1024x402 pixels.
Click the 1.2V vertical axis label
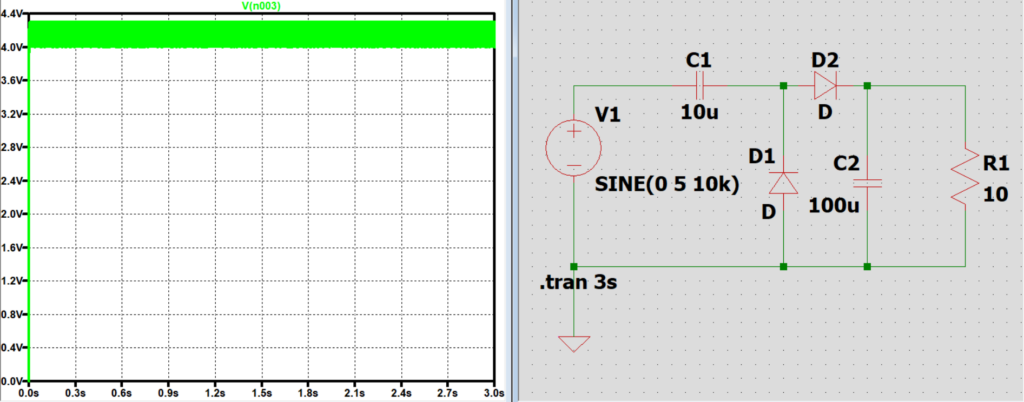(x=12, y=281)
